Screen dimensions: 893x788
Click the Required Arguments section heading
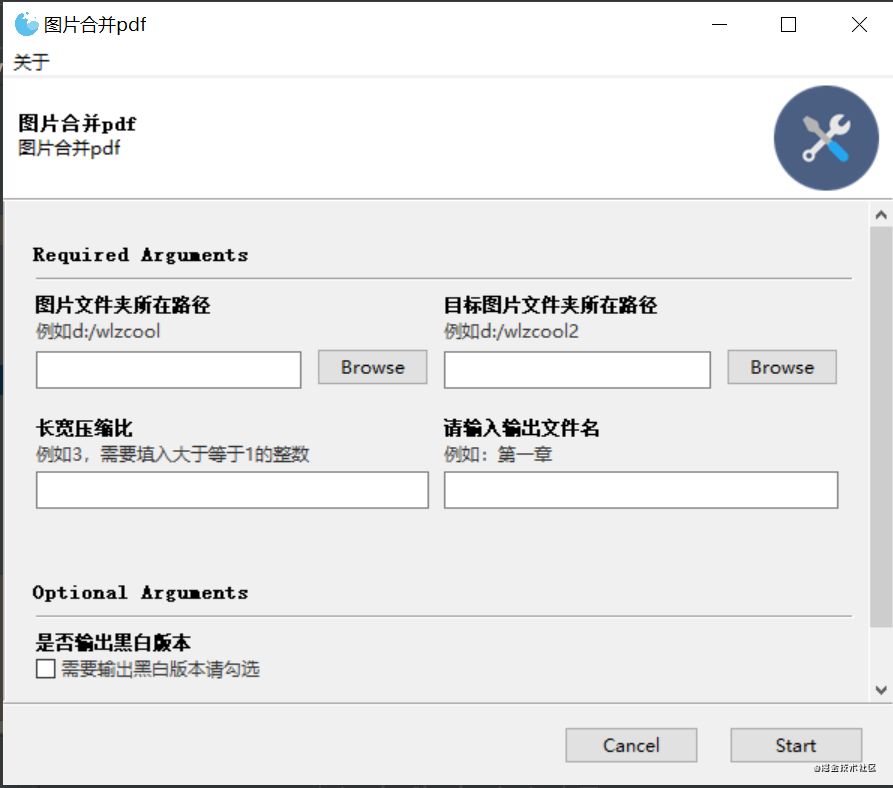[140, 255]
